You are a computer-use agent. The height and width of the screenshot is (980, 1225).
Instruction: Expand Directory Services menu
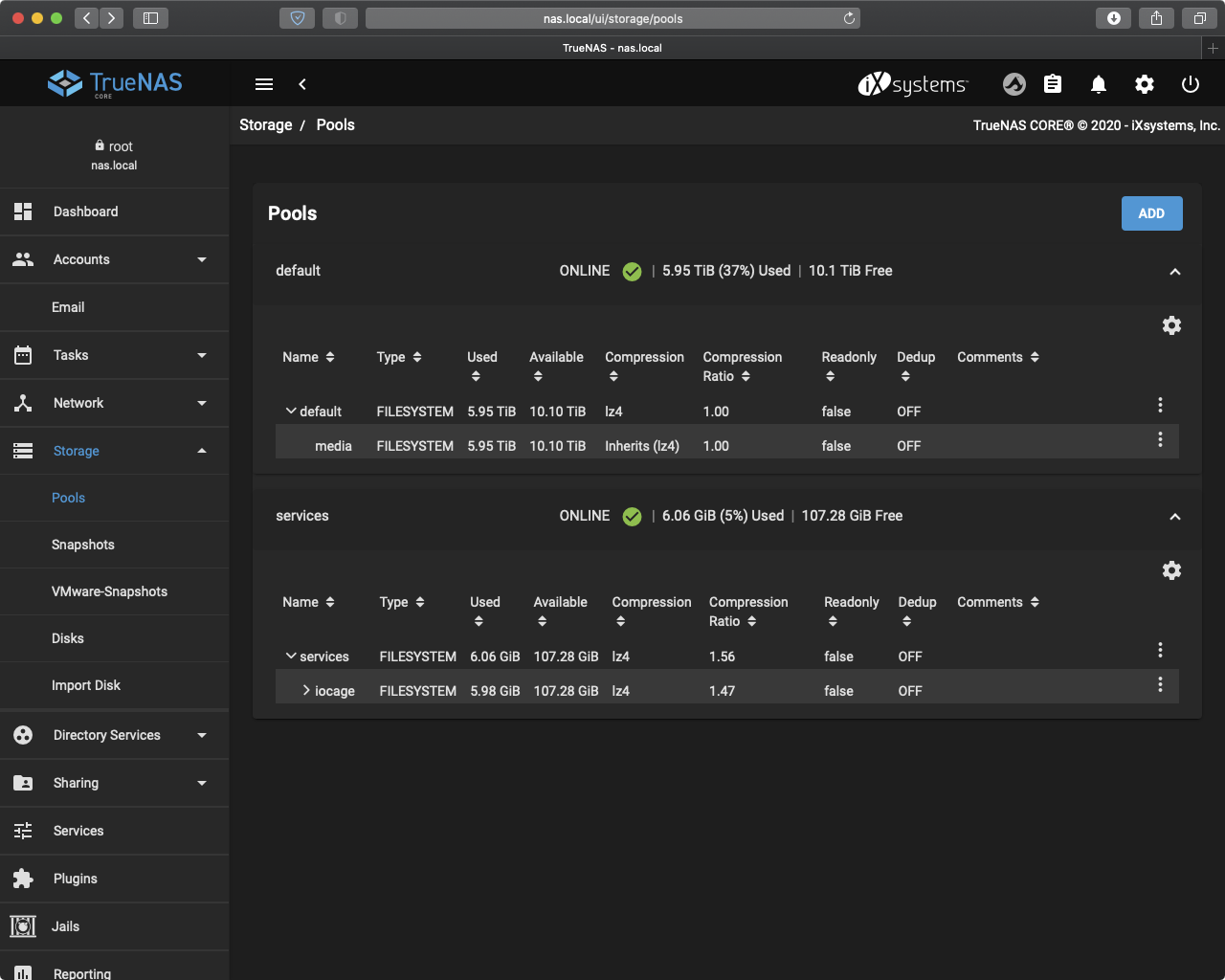[115, 735]
